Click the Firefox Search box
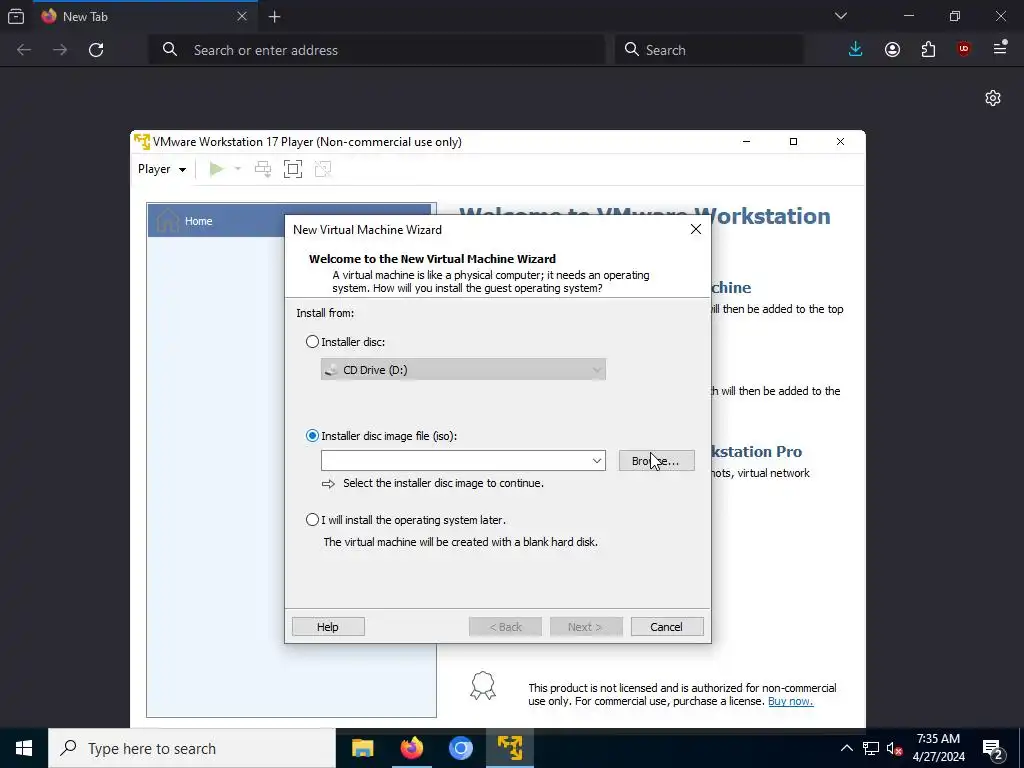 pyautogui.click(x=709, y=50)
